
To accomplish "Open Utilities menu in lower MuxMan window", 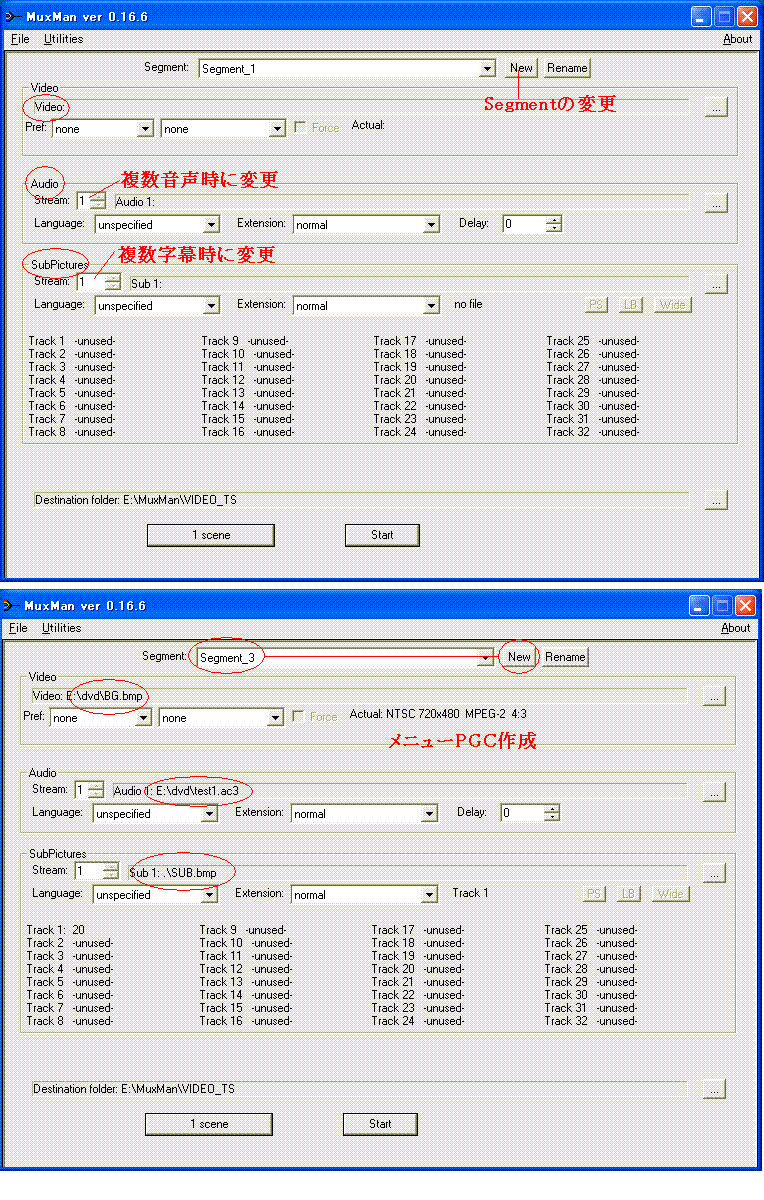I will pyautogui.click(x=61, y=628).
